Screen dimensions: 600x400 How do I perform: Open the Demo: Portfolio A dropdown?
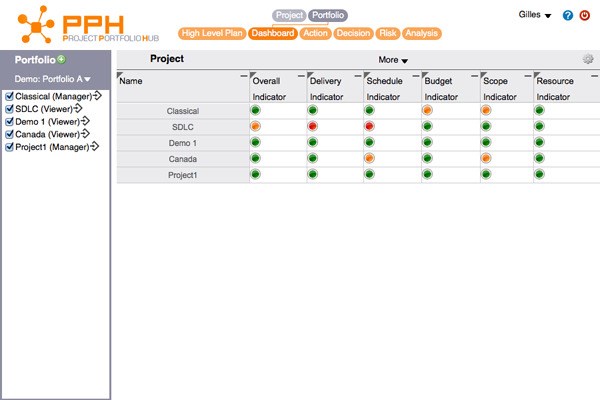point(52,79)
